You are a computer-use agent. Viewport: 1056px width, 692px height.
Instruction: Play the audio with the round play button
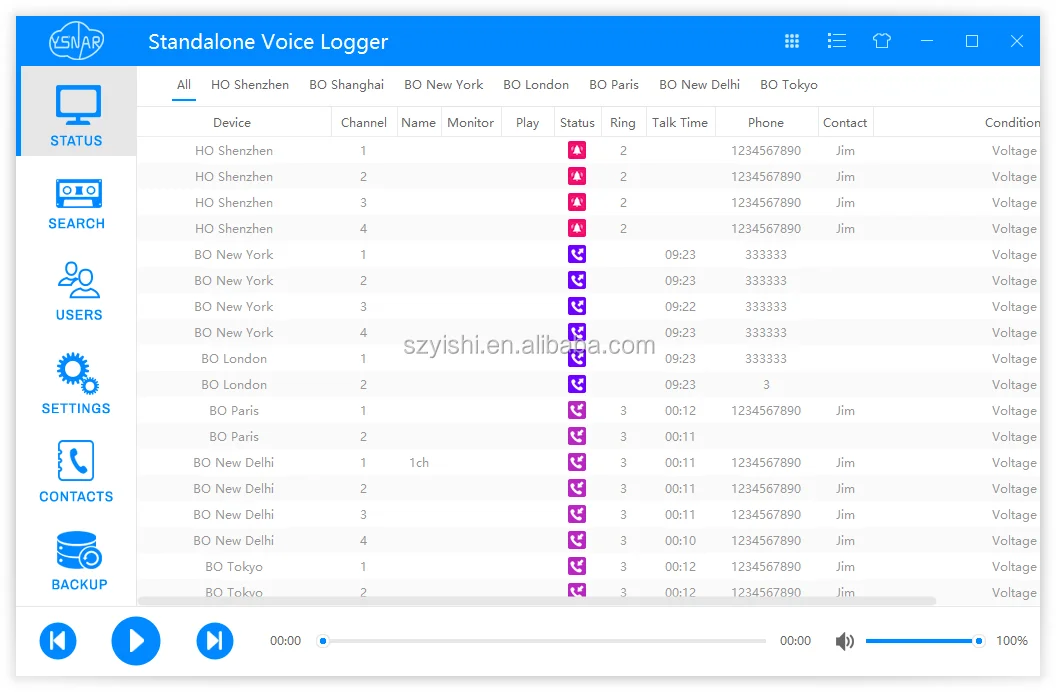[136, 641]
